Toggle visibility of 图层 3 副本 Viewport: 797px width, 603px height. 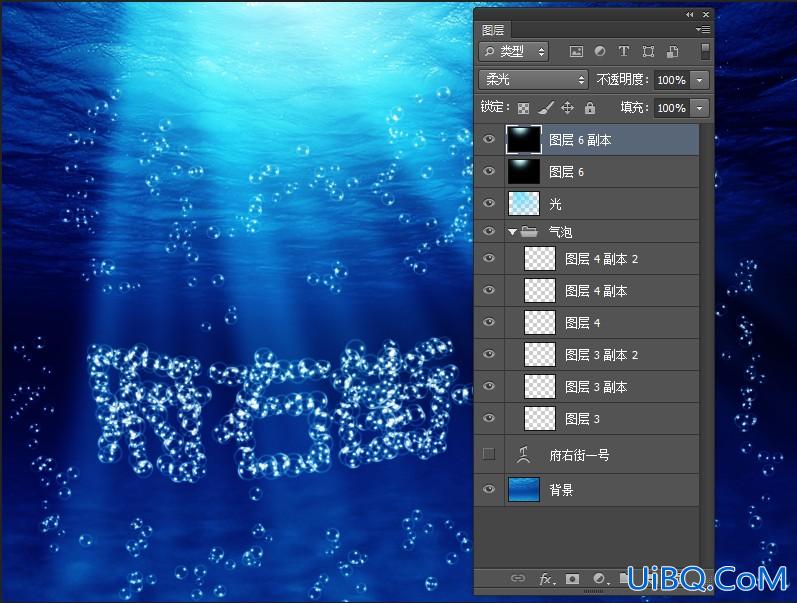(x=489, y=386)
